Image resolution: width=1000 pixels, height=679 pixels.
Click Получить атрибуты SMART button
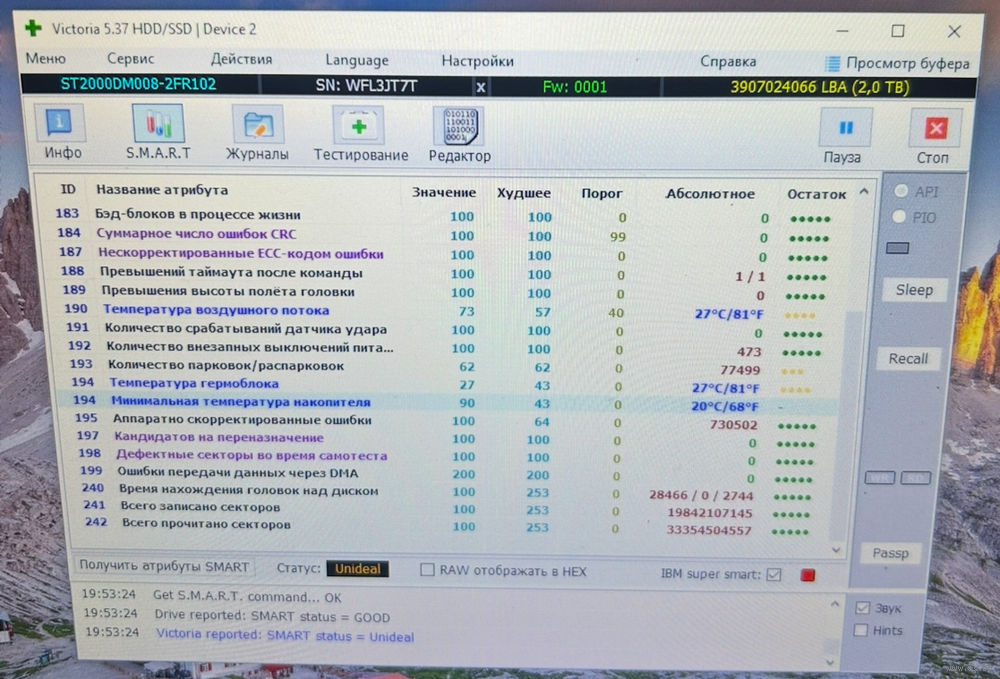(x=164, y=566)
